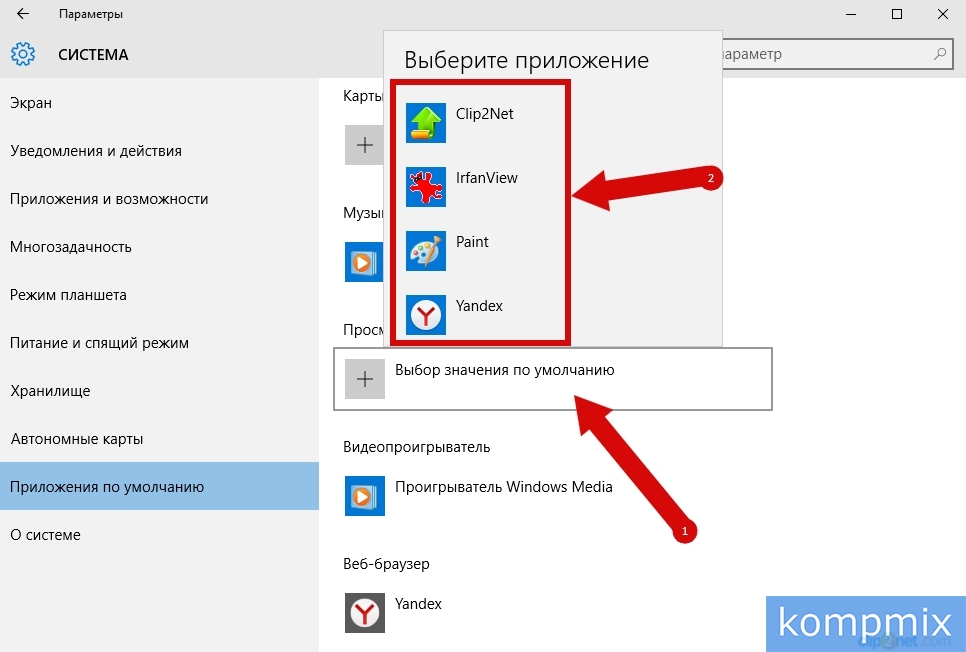The width and height of the screenshot is (966, 652).
Task: Click the plus icon next to Выбор значения по умолчанию
Action: (365, 379)
